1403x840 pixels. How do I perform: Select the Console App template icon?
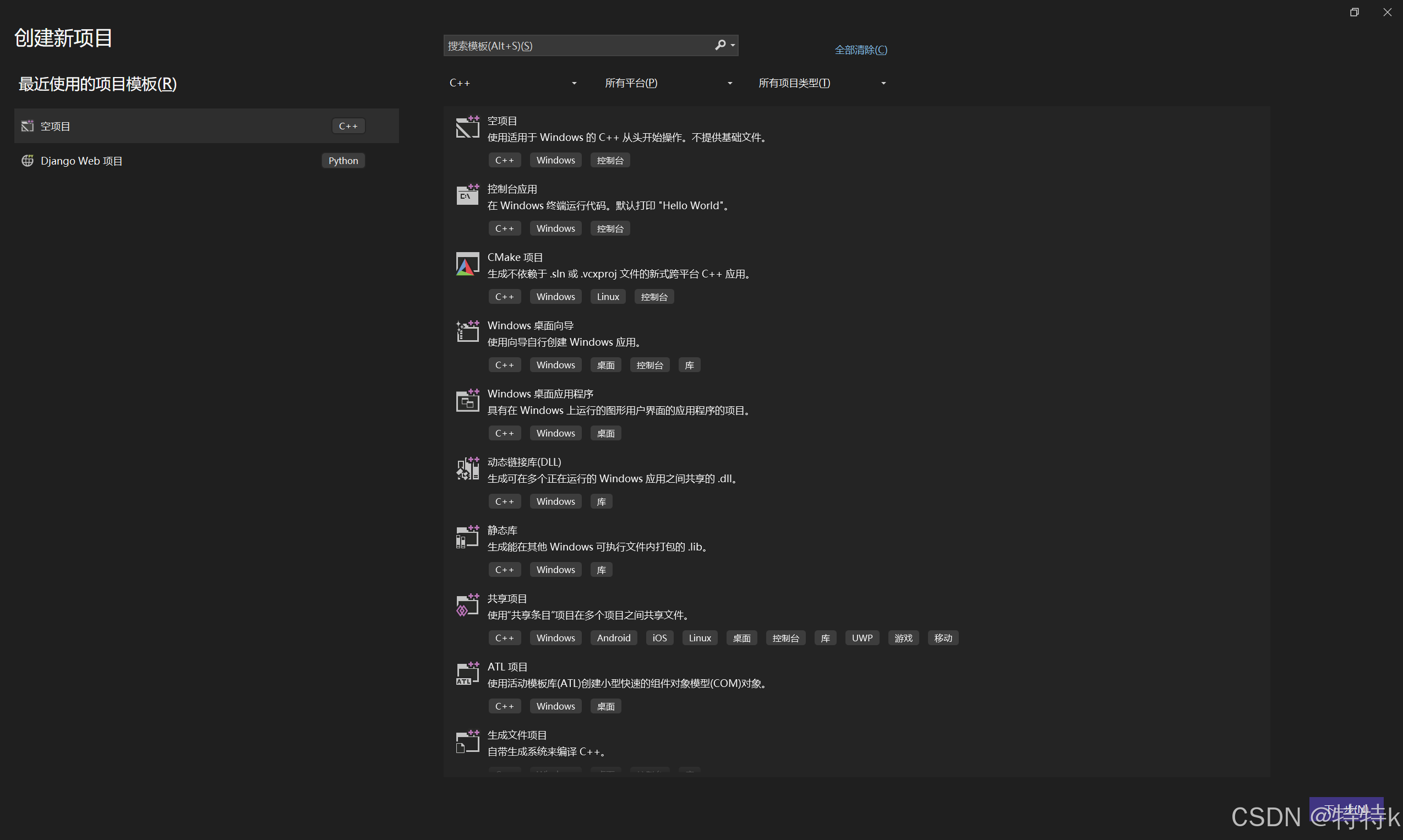click(467, 195)
